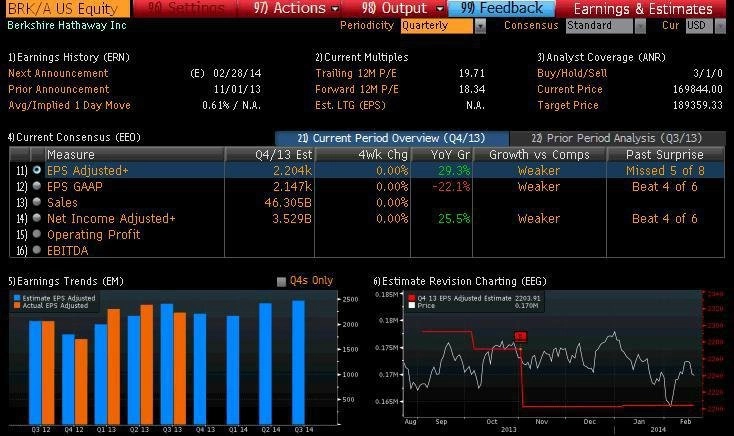Select the EPS GAAP radio button

(x=37, y=186)
